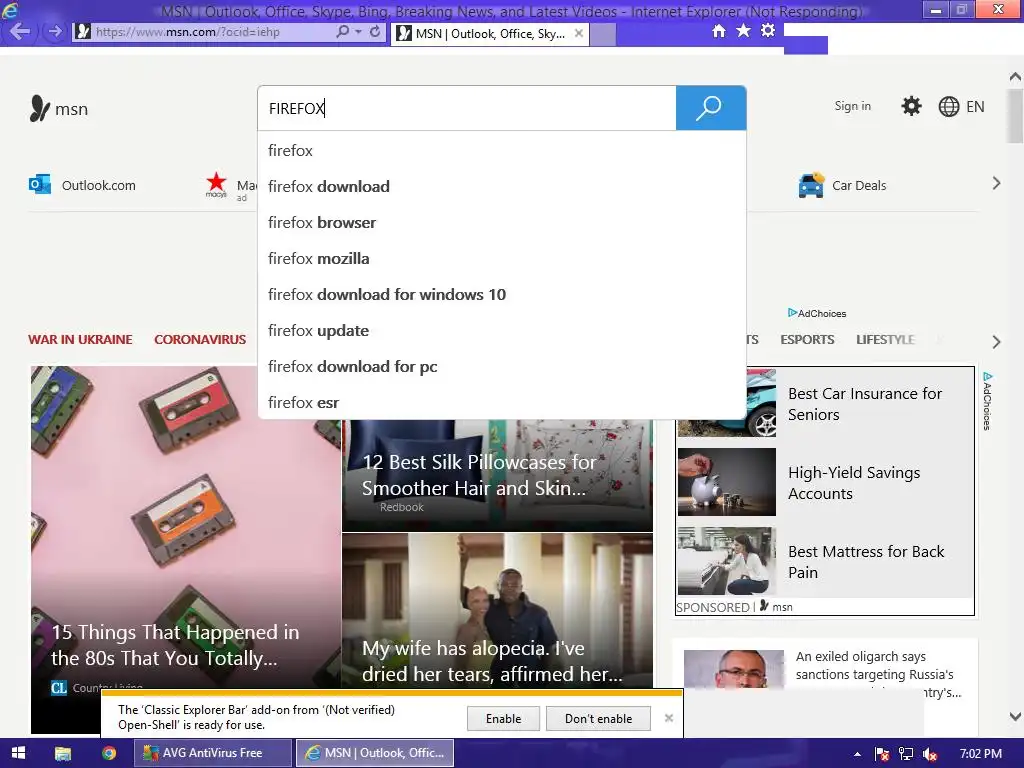Screen dimensions: 1024x768
Task: Open the Internet Explorer Tools gear
Action: pos(768,31)
